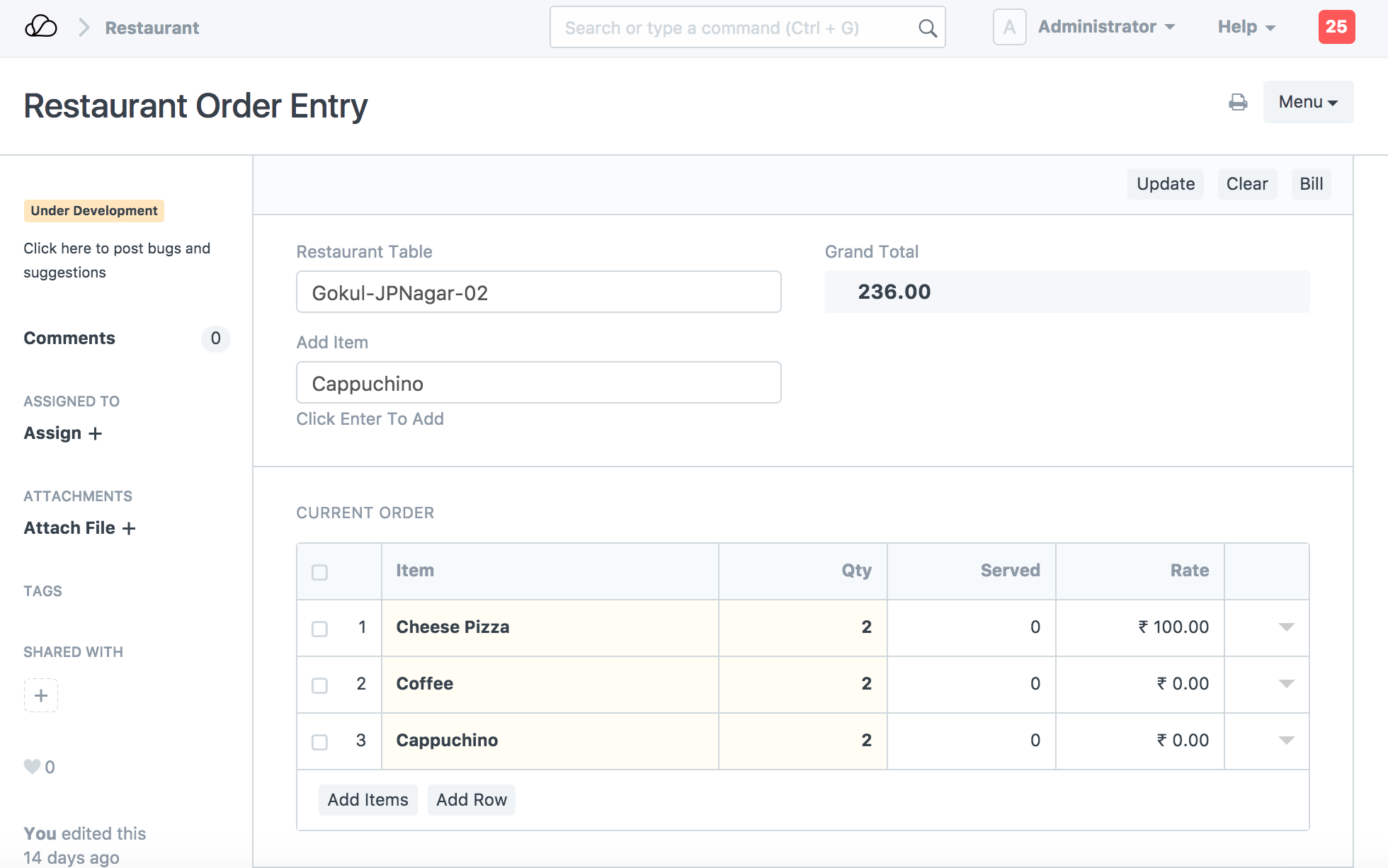Viewport: 1388px width, 868px height.
Task: Click the Restaurant breadcrumb link
Action: pyautogui.click(x=152, y=28)
